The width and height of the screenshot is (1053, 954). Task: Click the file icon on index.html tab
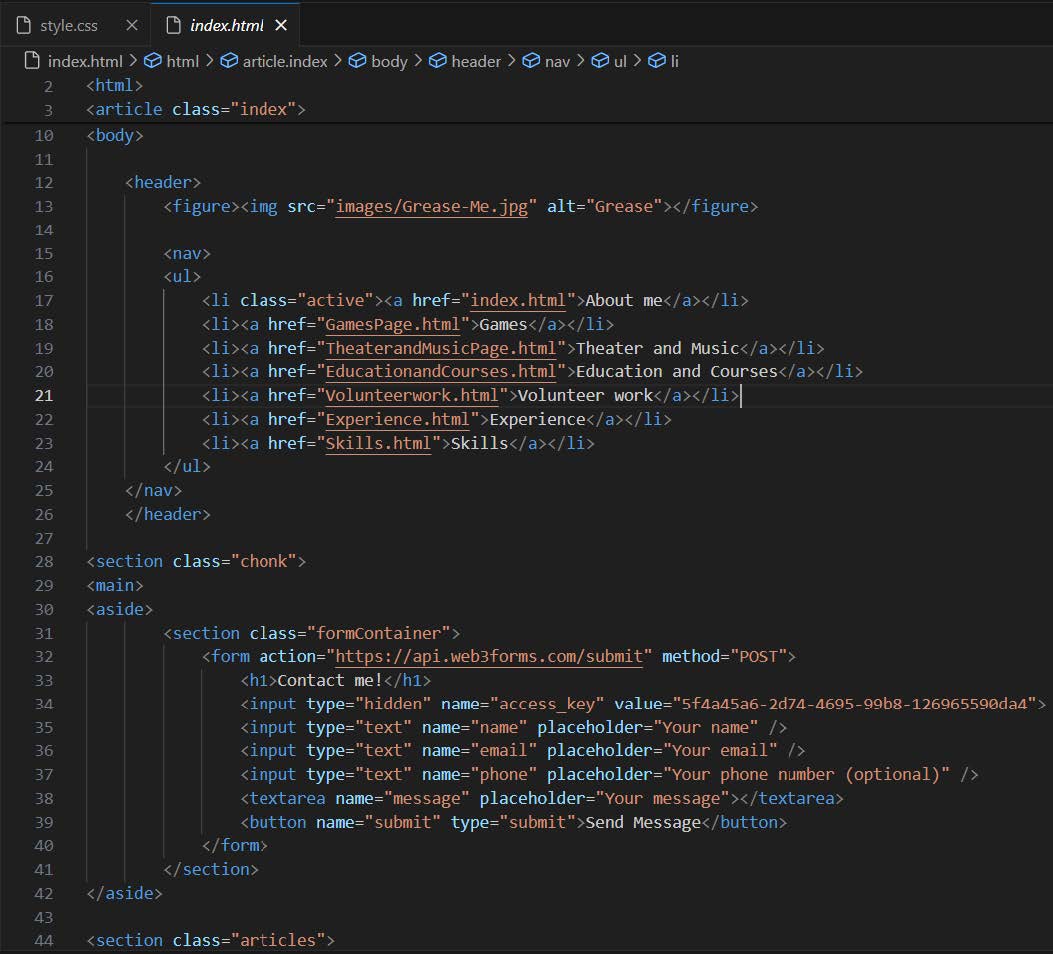pyautogui.click(x=171, y=25)
